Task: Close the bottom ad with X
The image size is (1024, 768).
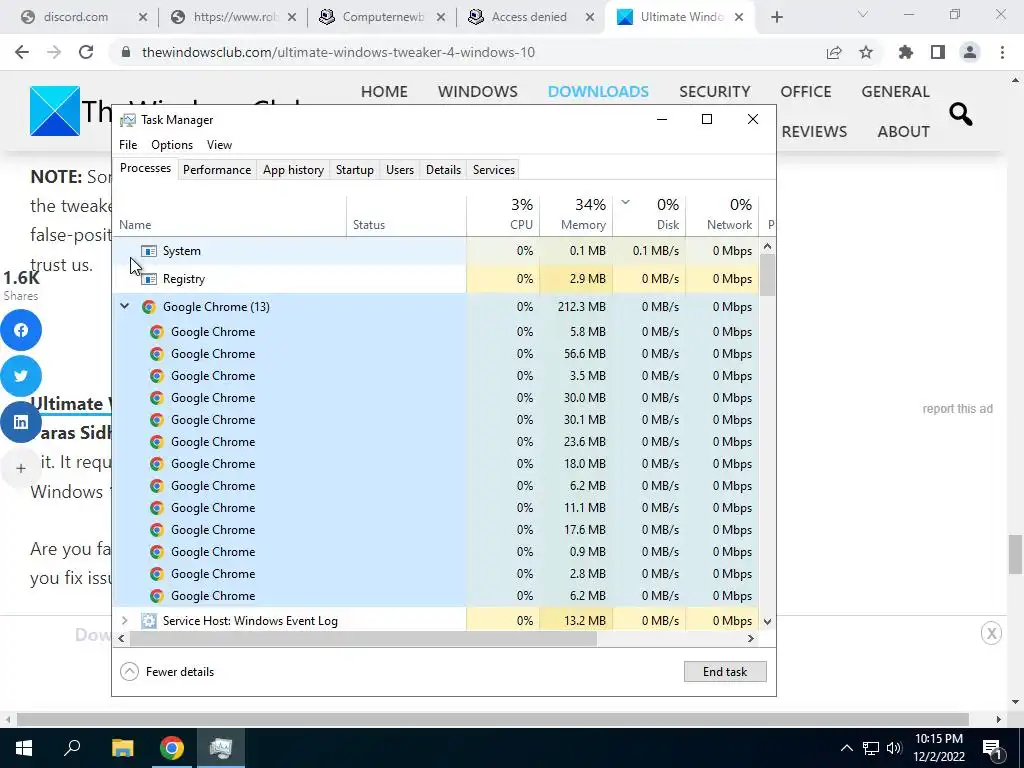Action: 991,633
